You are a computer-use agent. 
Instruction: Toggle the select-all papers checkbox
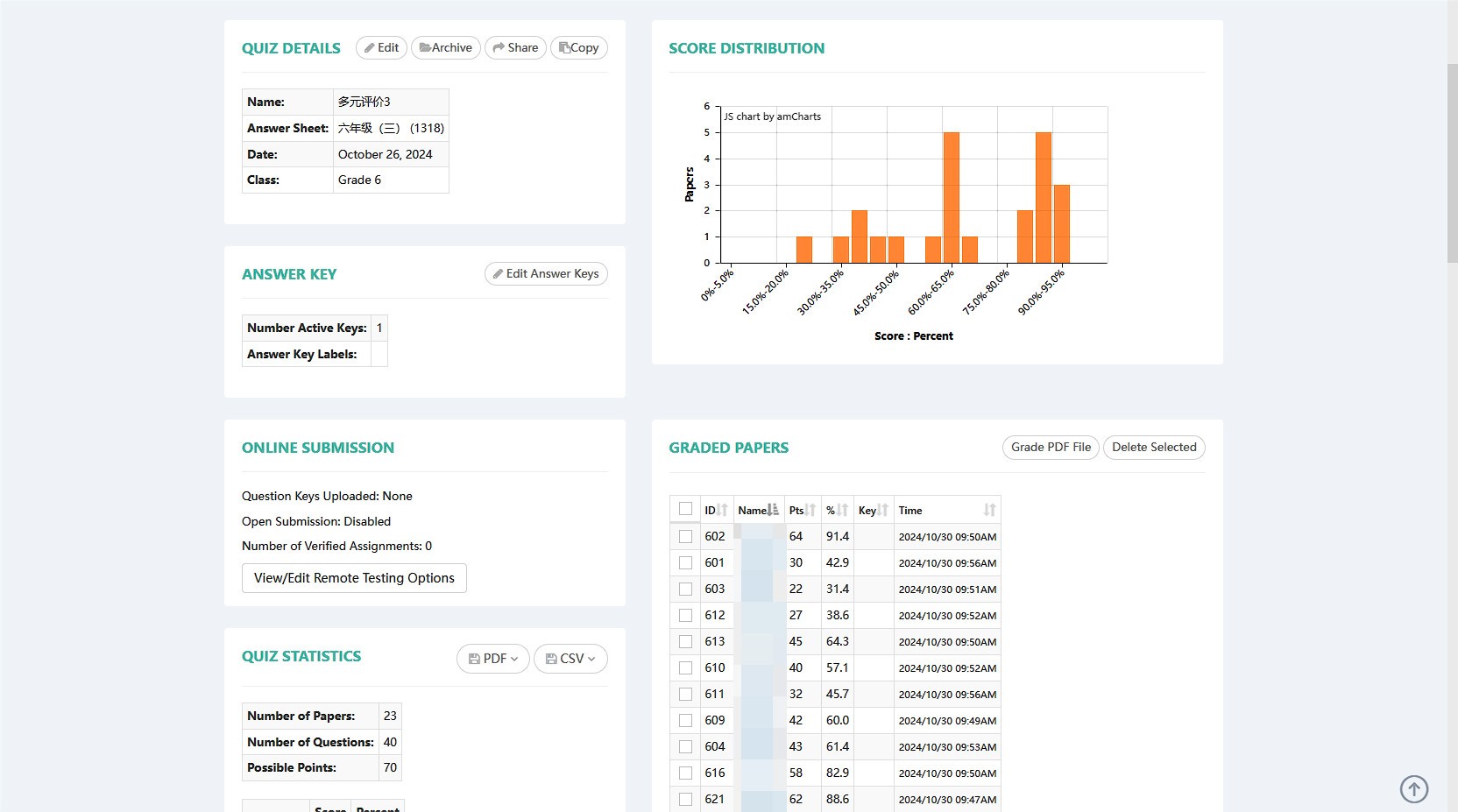pyautogui.click(x=685, y=510)
